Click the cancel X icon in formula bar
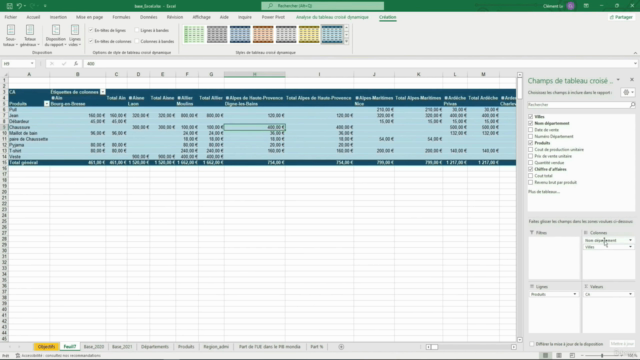Image resolution: width=640 pixels, height=360 pixels. 52,64
